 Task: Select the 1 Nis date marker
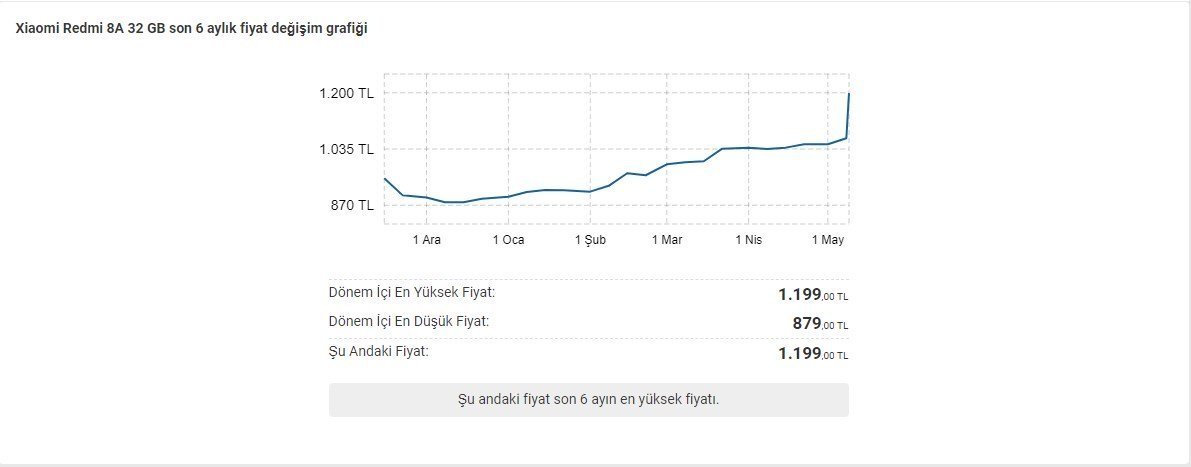tap(748, 240)
